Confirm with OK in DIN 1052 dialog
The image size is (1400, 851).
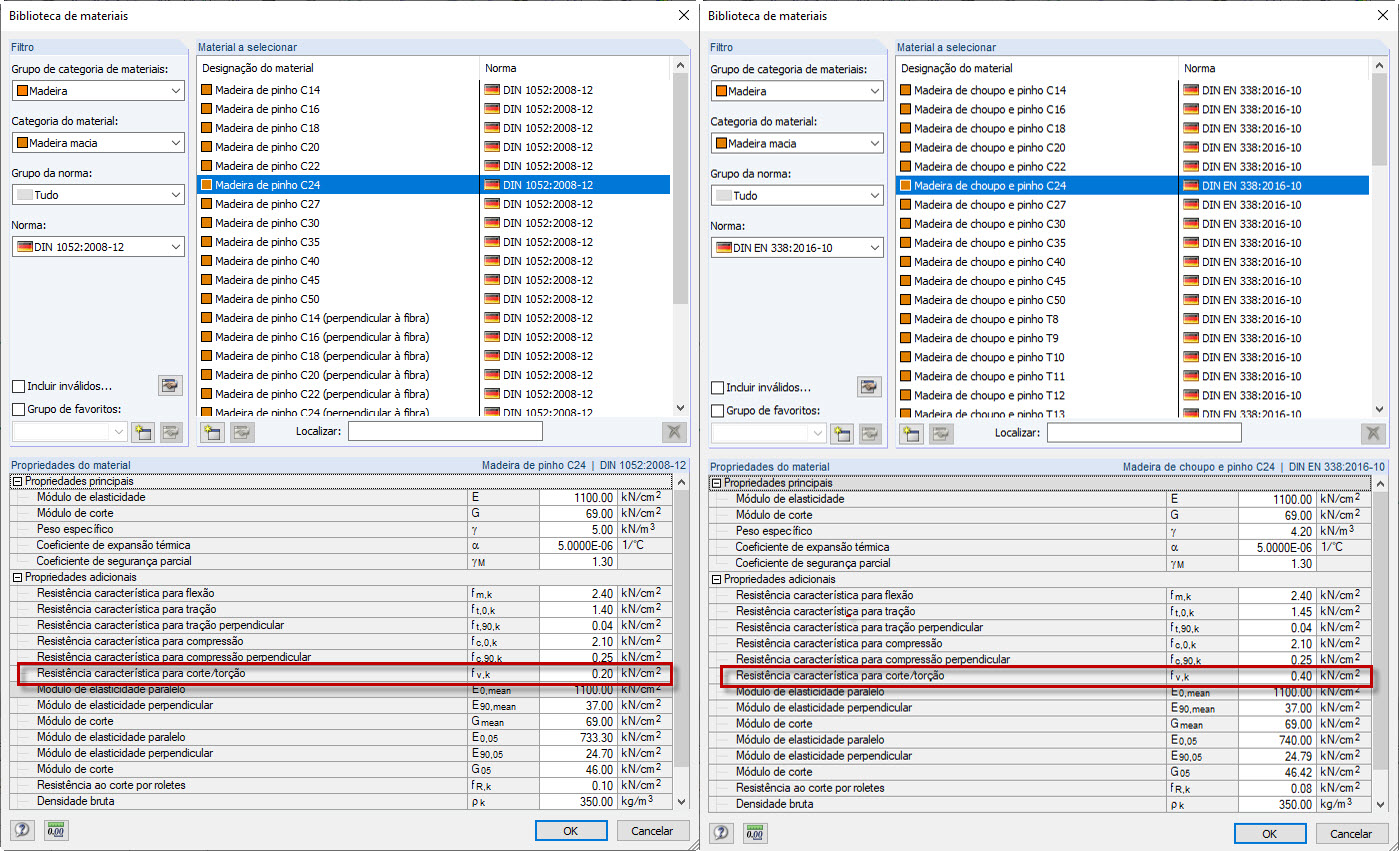571,831
